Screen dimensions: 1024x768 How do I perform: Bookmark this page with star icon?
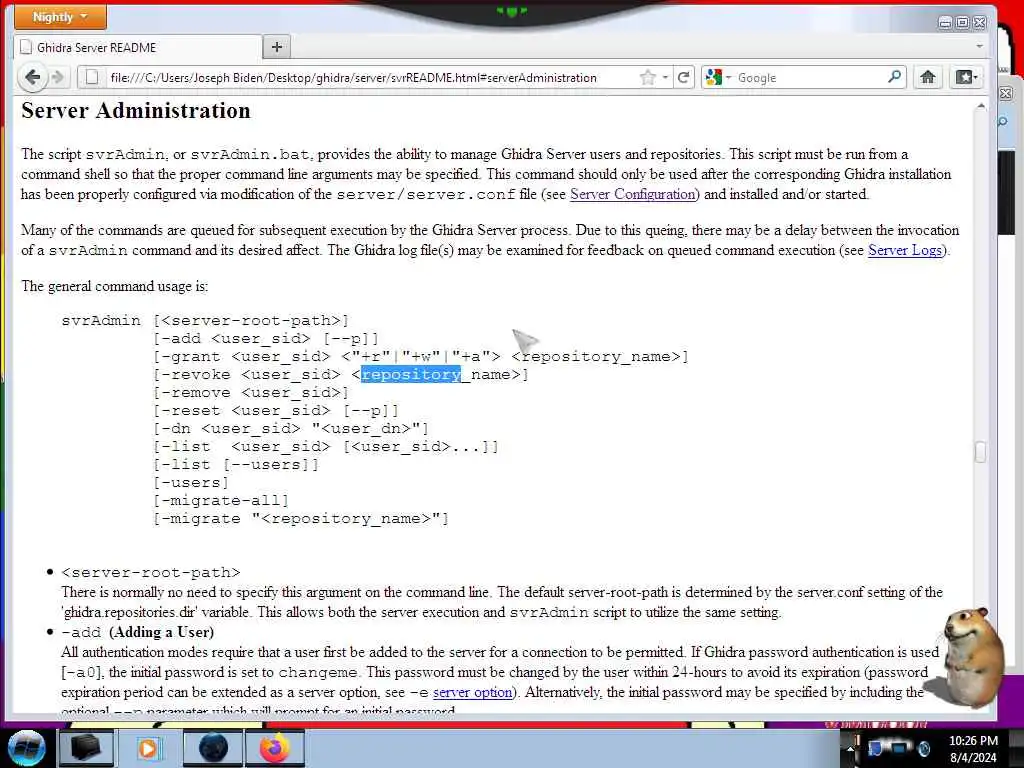click(x=647, y=78)
